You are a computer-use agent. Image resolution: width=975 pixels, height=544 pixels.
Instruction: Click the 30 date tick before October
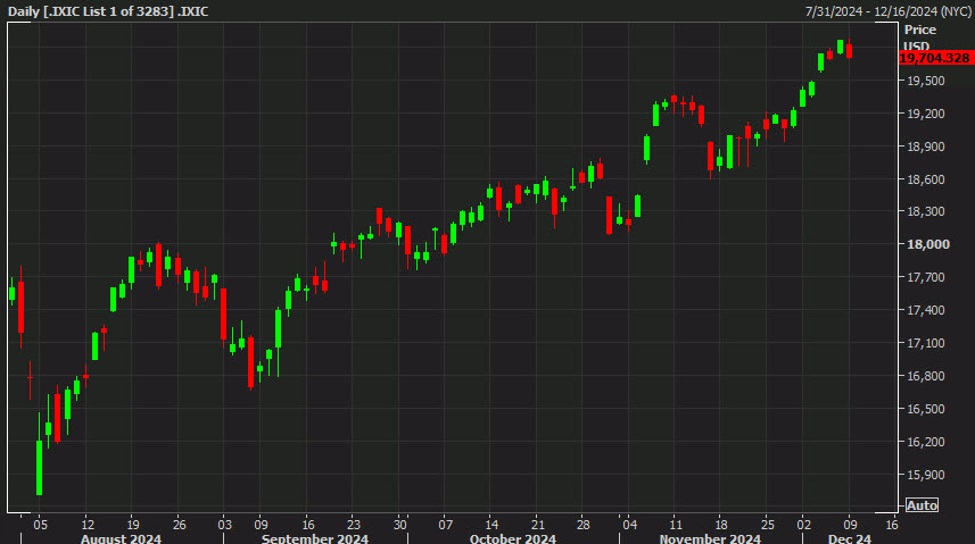pos(400,523)
